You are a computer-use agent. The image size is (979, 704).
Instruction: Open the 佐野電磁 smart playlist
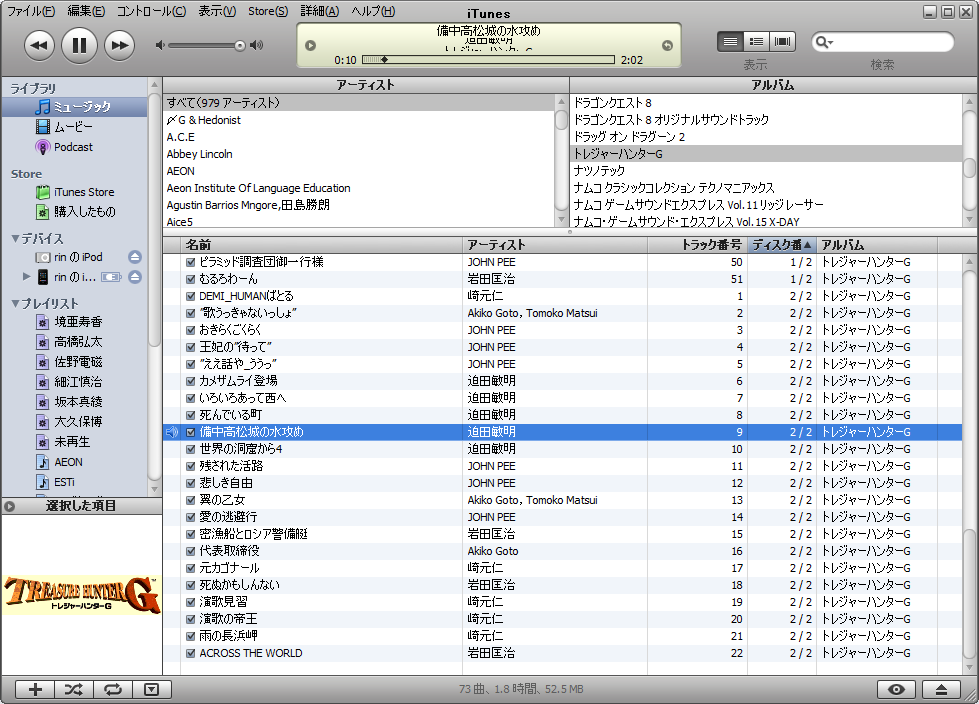point(74,361)
